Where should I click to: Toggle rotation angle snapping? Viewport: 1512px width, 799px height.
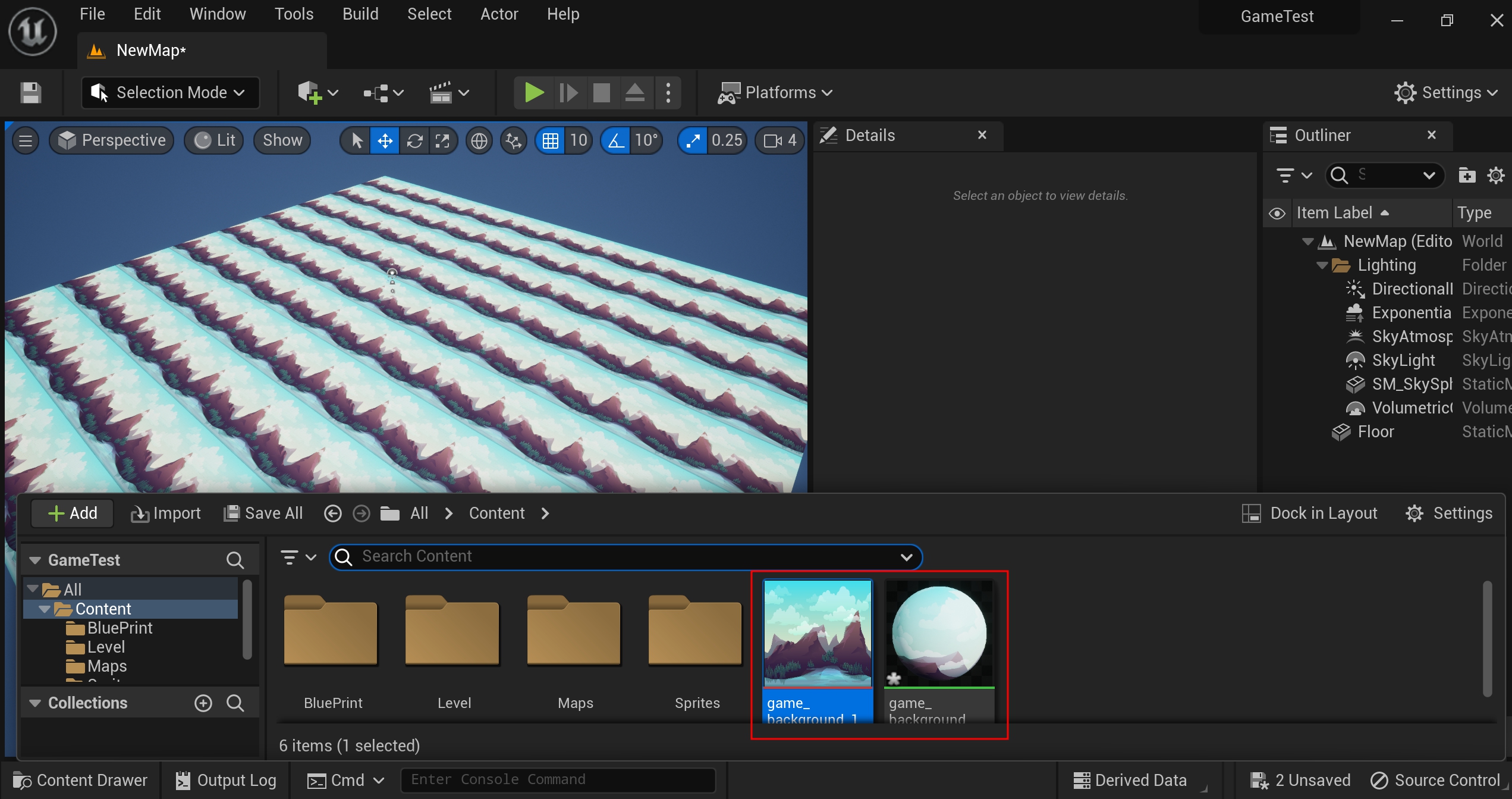coord(616,141)
